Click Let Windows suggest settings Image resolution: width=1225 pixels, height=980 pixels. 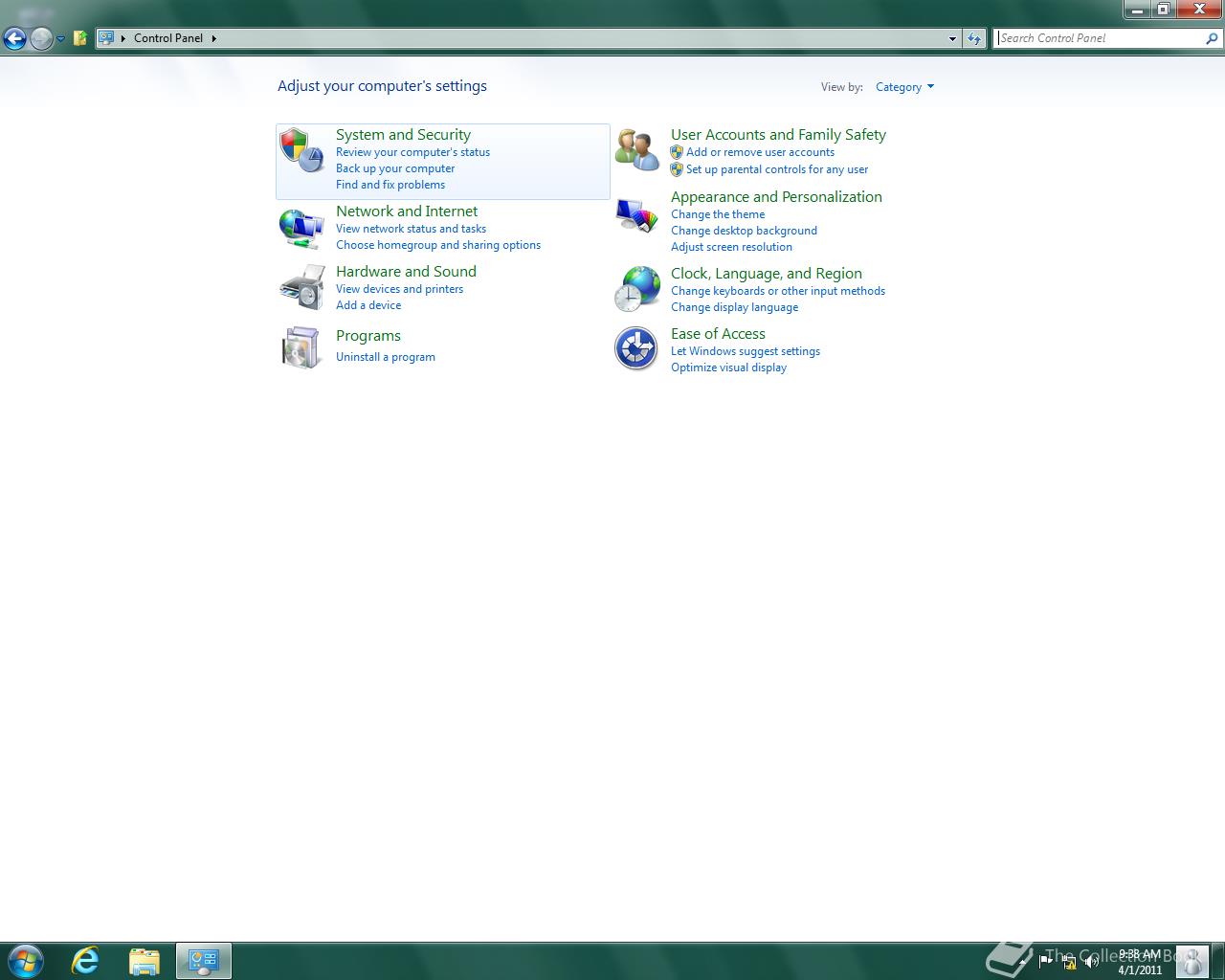pos(746,351)
